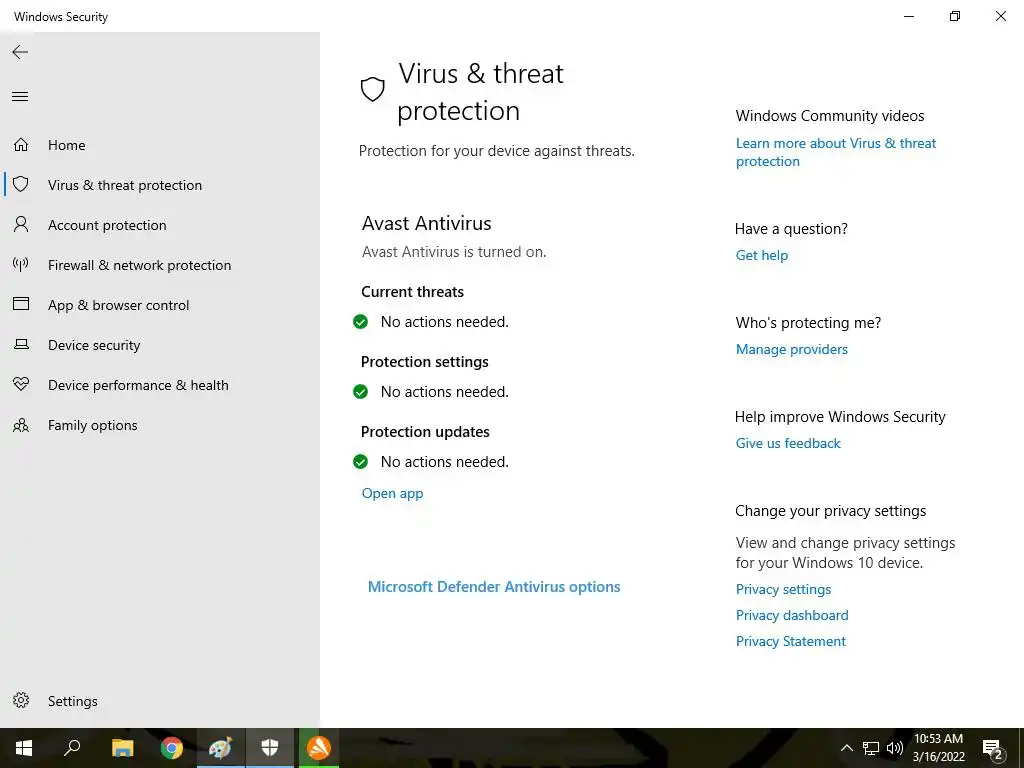Click the Account protection person icon
This screenshot has width=1024, height=768.
tap(21, 225)
